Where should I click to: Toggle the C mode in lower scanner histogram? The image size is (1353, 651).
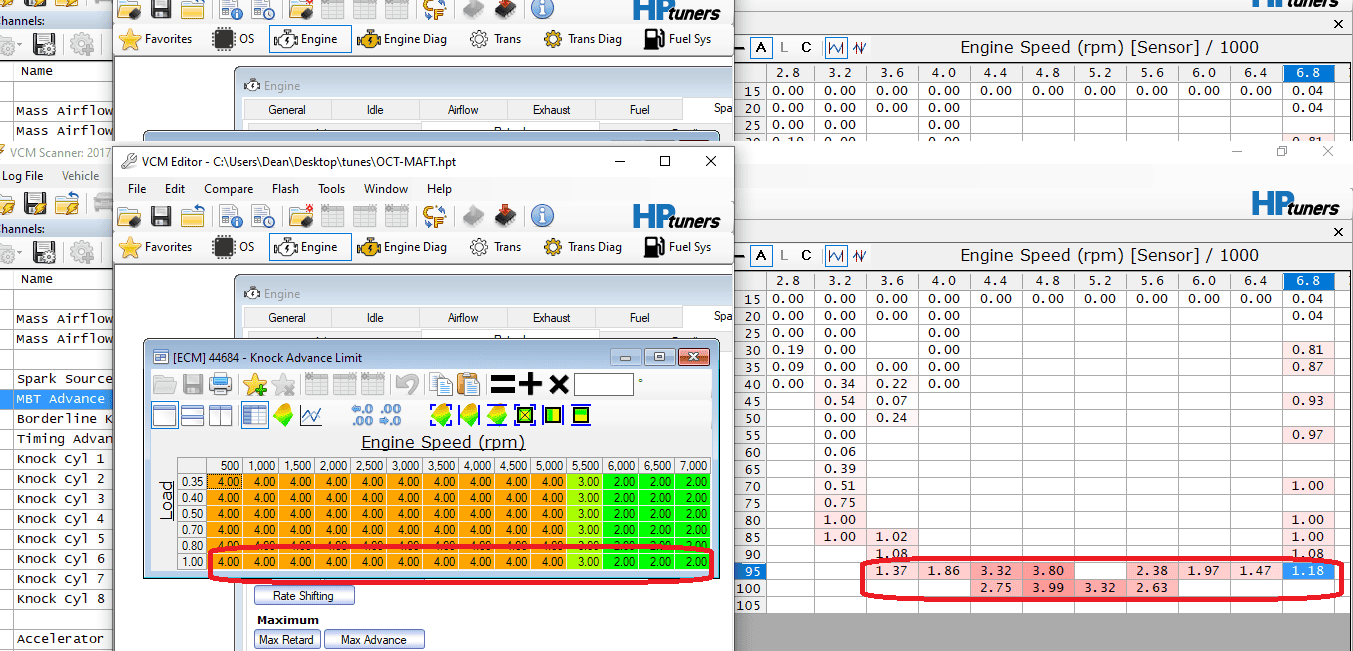pyautogui.click(x=807, y=256)
